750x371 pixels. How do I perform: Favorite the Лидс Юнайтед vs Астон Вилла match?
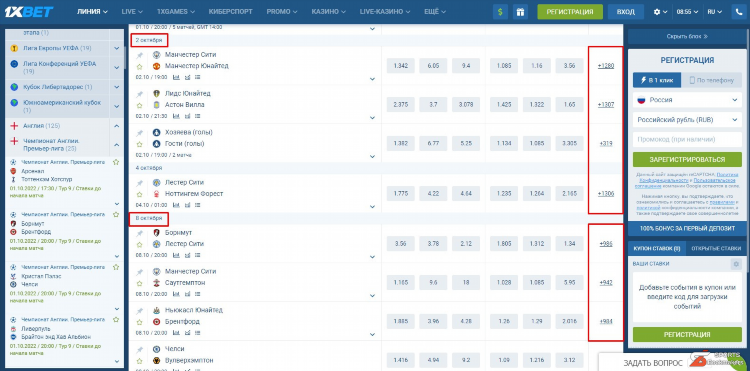coord(140,105)
